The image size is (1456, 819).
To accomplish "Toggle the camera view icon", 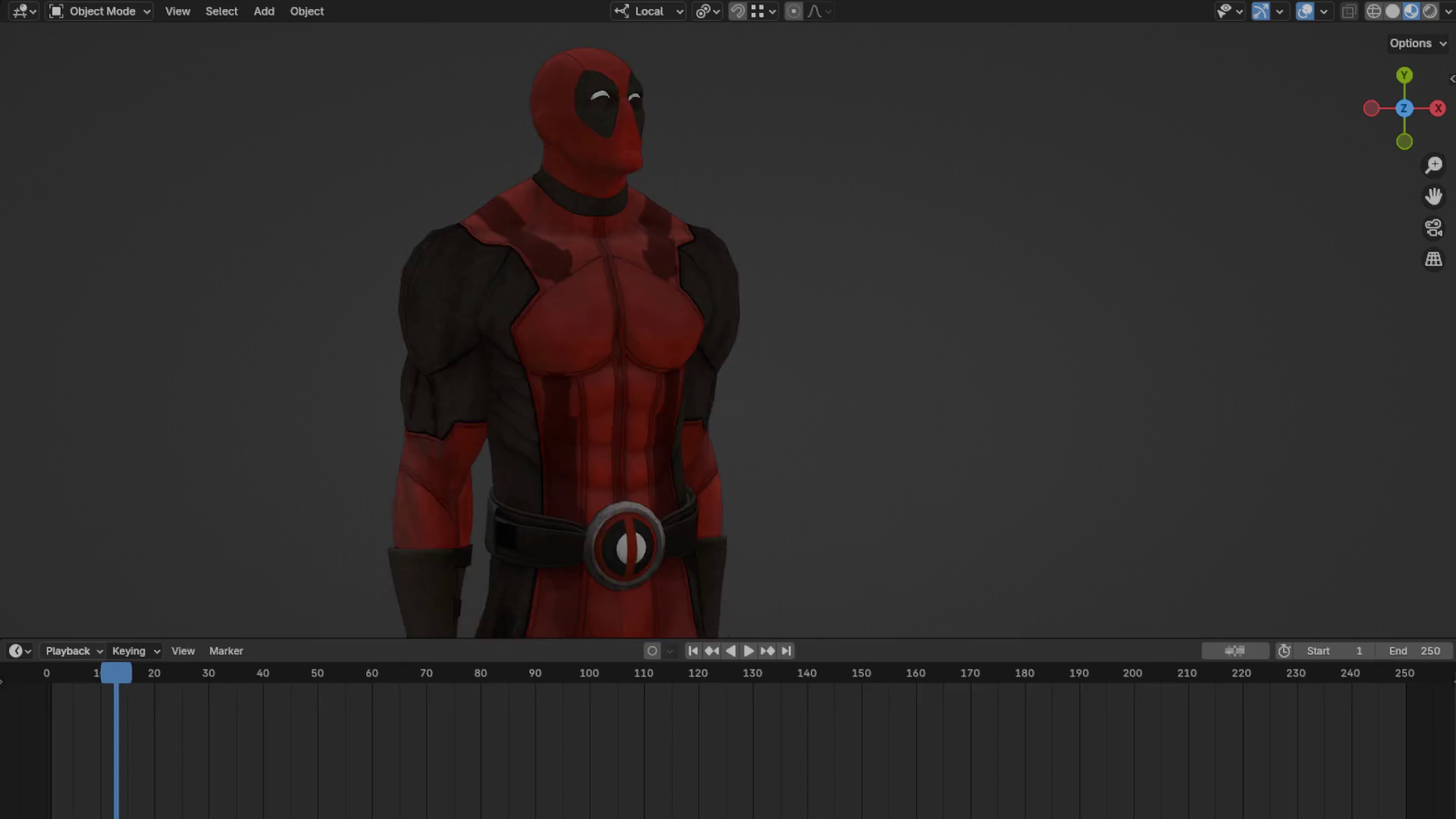I will point(1433,228).
